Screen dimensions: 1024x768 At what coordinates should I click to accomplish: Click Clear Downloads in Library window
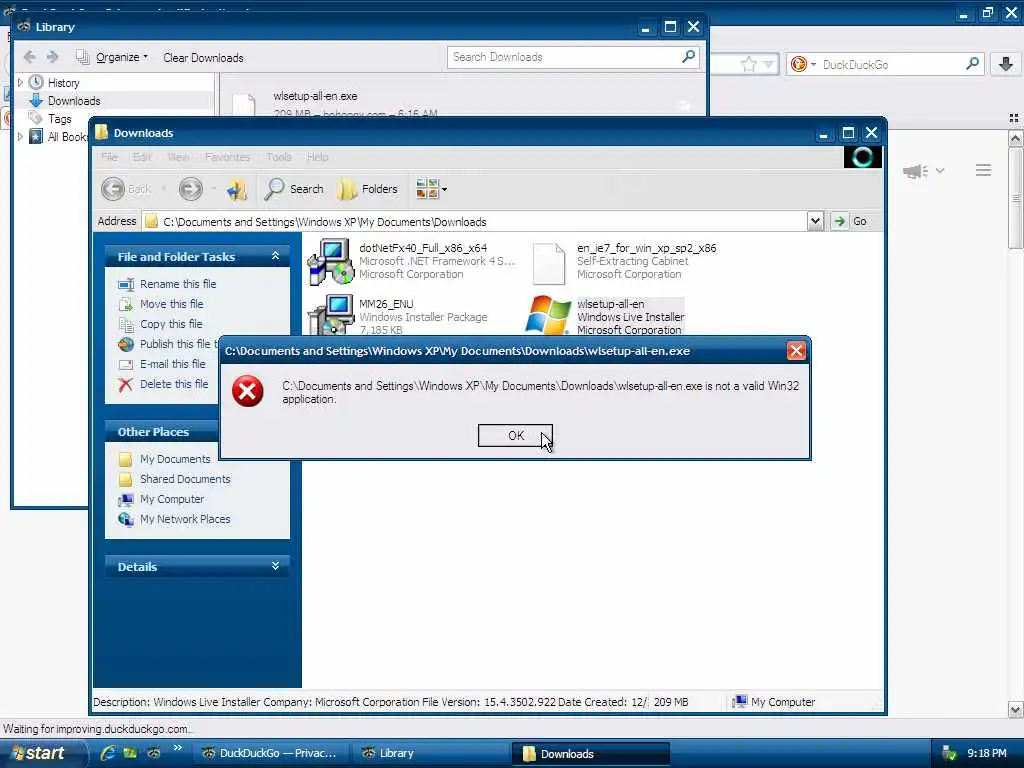pos(203,57)
